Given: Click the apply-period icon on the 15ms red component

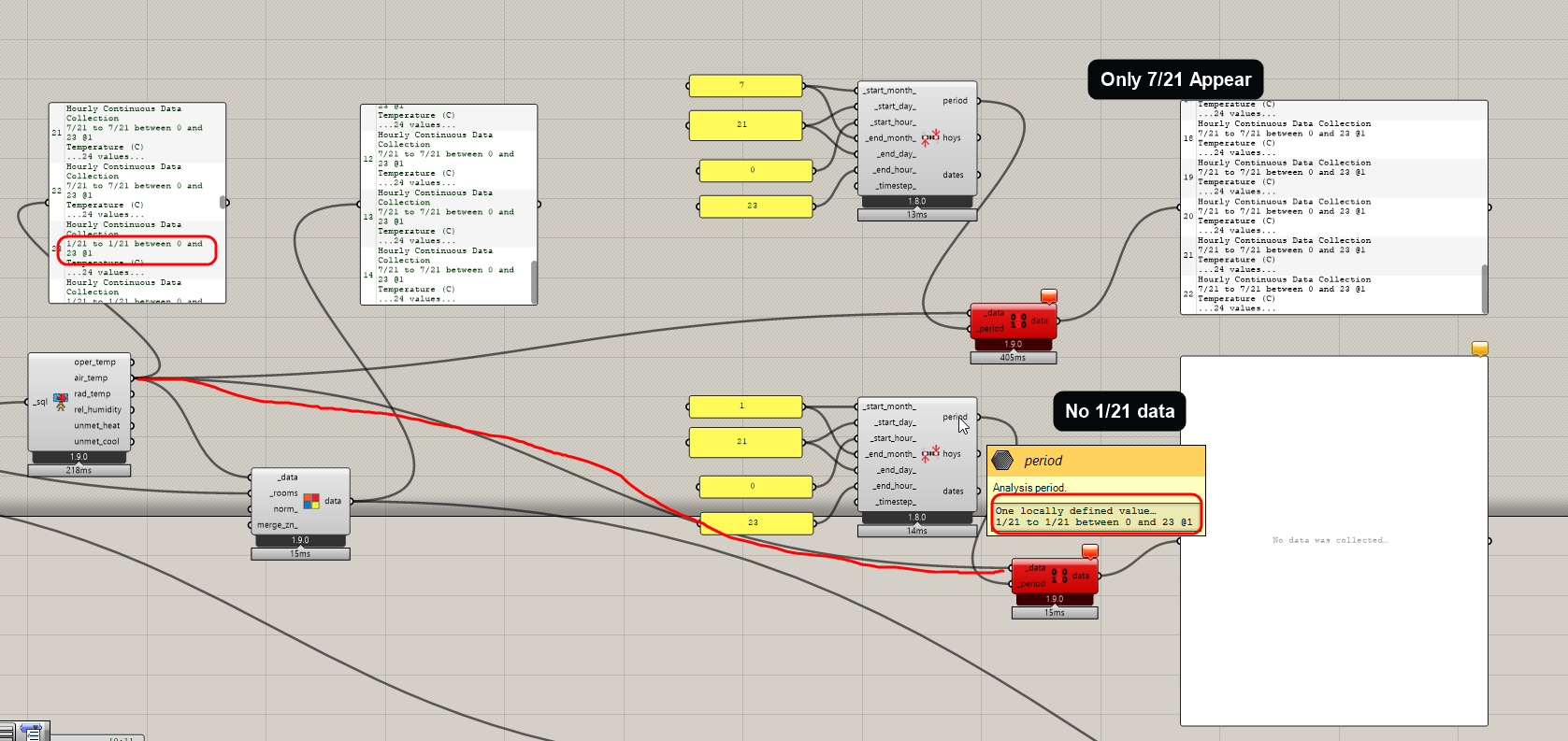Looking at the screenshot, I should click(x=1058, y=576).
